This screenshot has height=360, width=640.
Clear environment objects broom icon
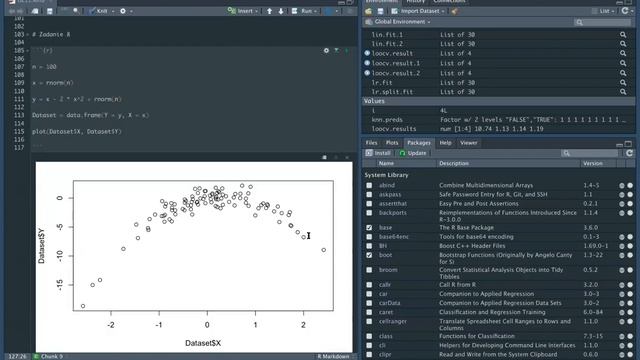pyautogui.click(x=454, y=11)
